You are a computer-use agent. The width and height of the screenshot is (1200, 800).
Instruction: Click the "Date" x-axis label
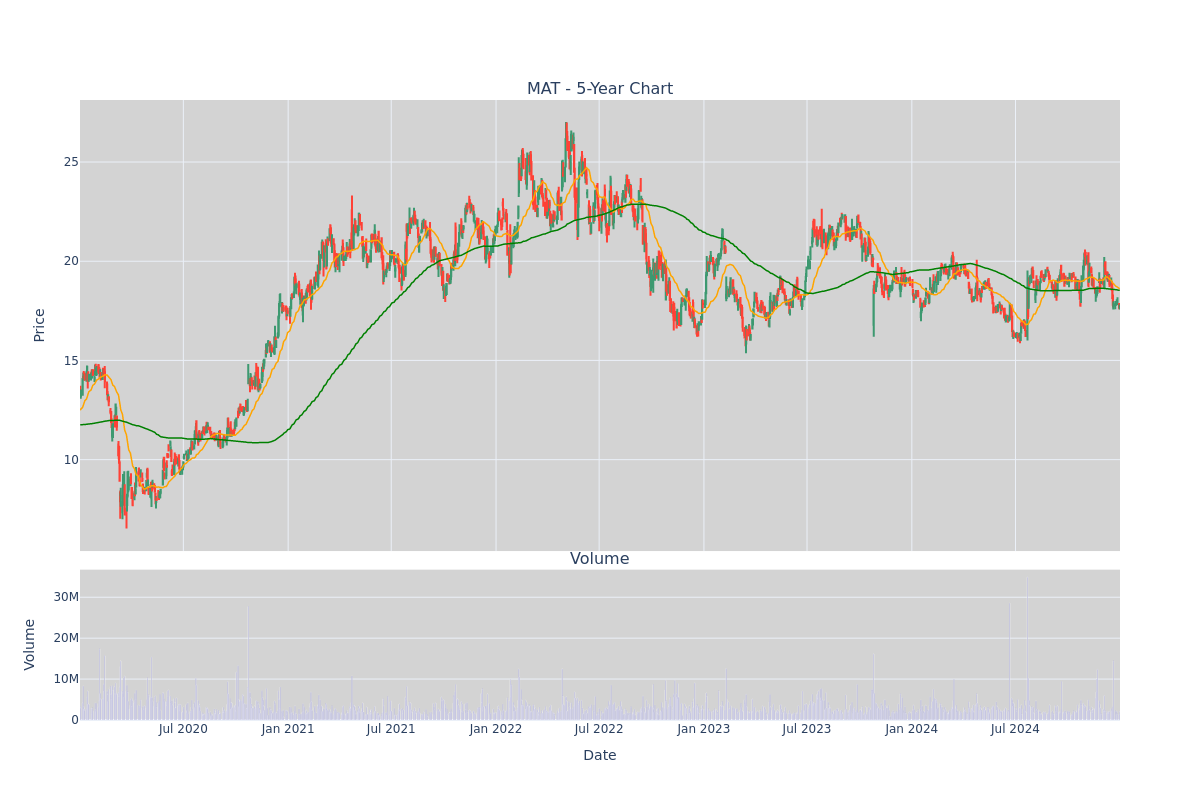coord(600,756)
